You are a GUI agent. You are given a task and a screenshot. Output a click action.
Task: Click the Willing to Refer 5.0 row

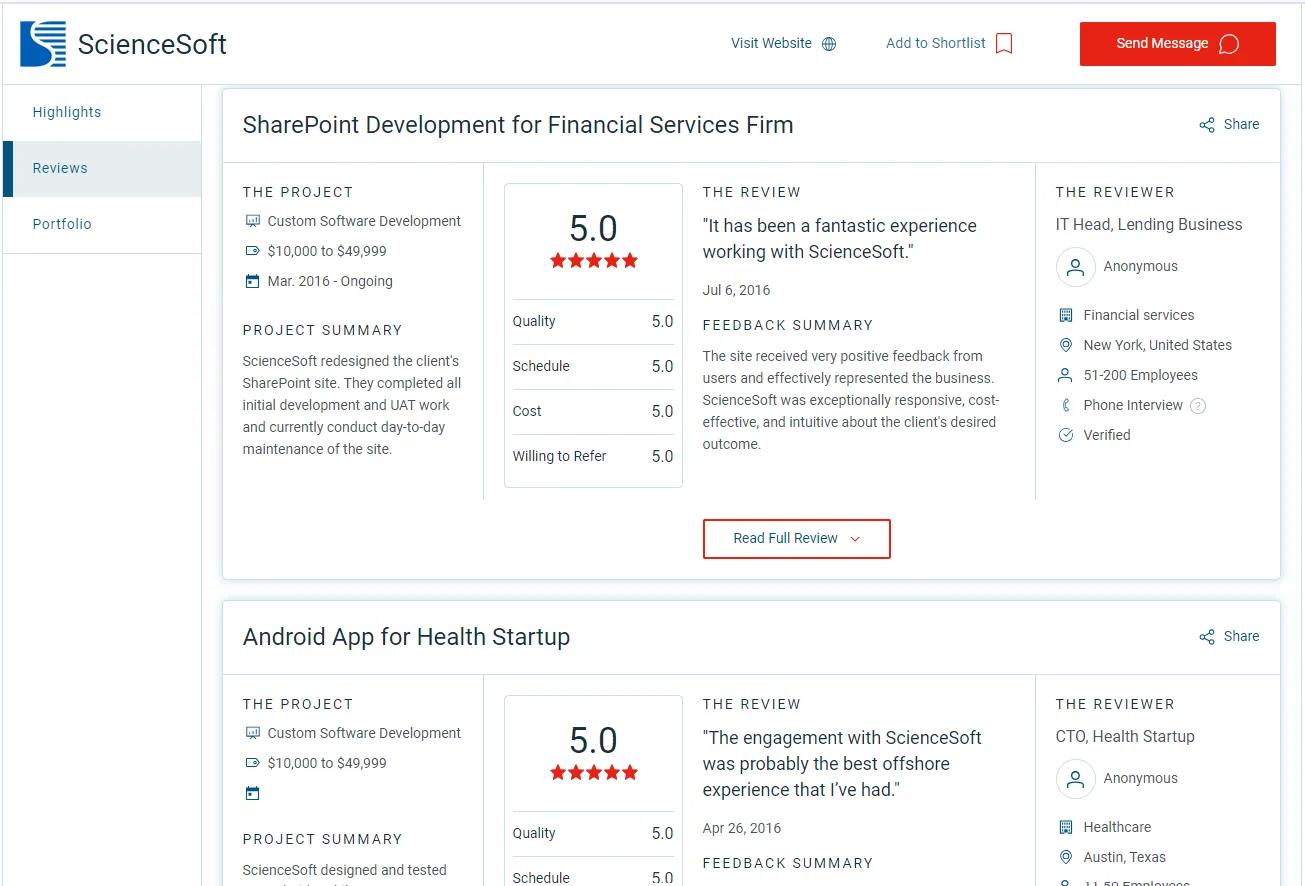[593, 457]
